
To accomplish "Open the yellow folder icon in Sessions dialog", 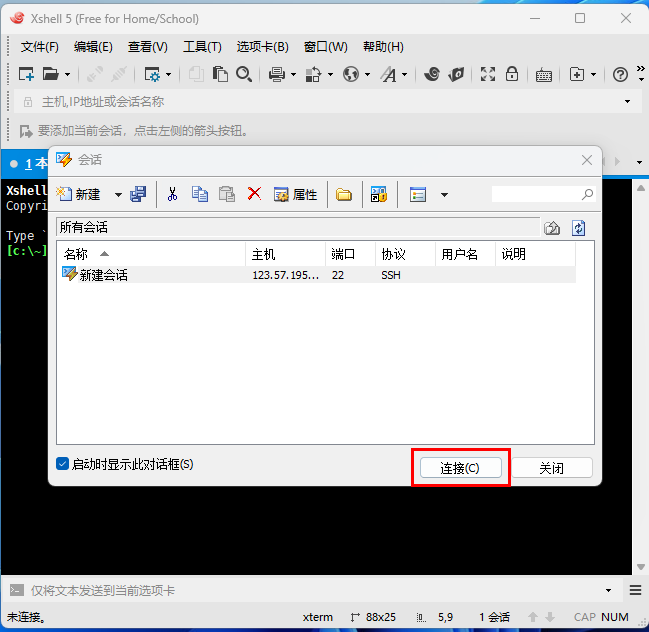I will click(344, 195).
